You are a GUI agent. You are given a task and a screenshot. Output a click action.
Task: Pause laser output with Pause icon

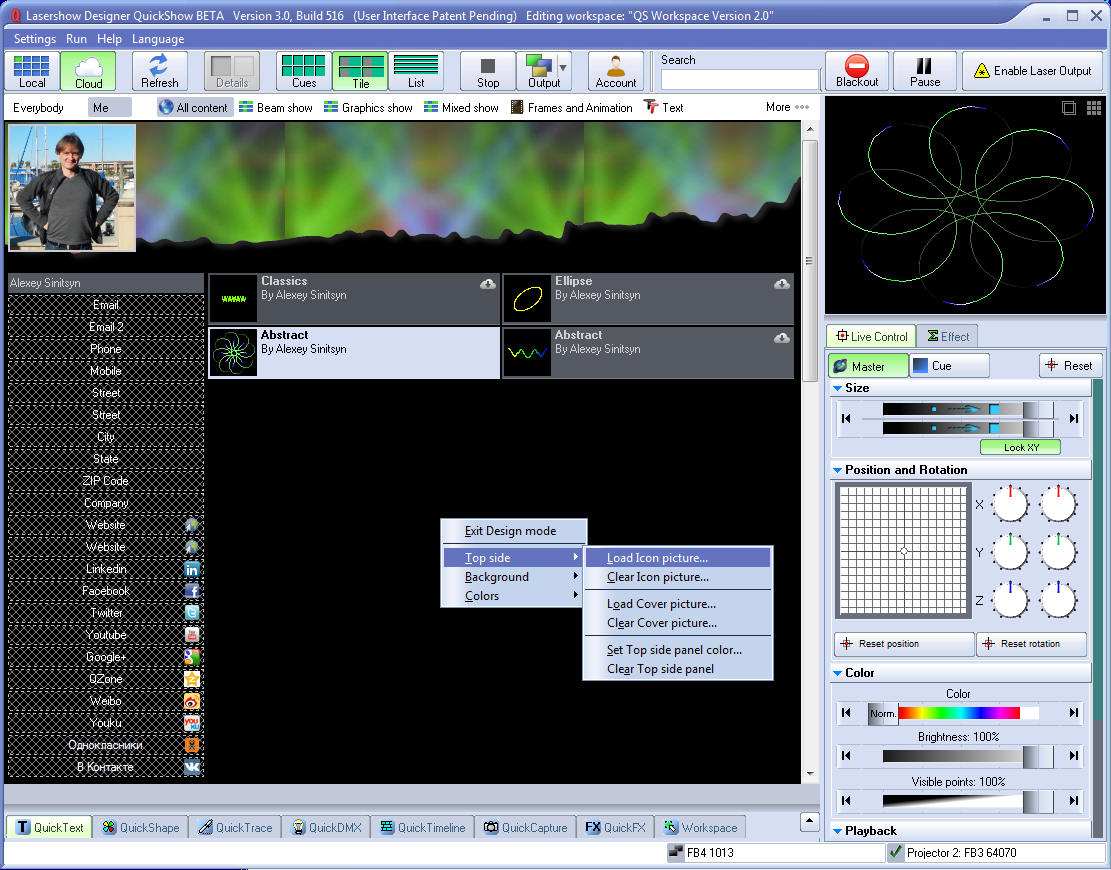(x=925, y=71)
